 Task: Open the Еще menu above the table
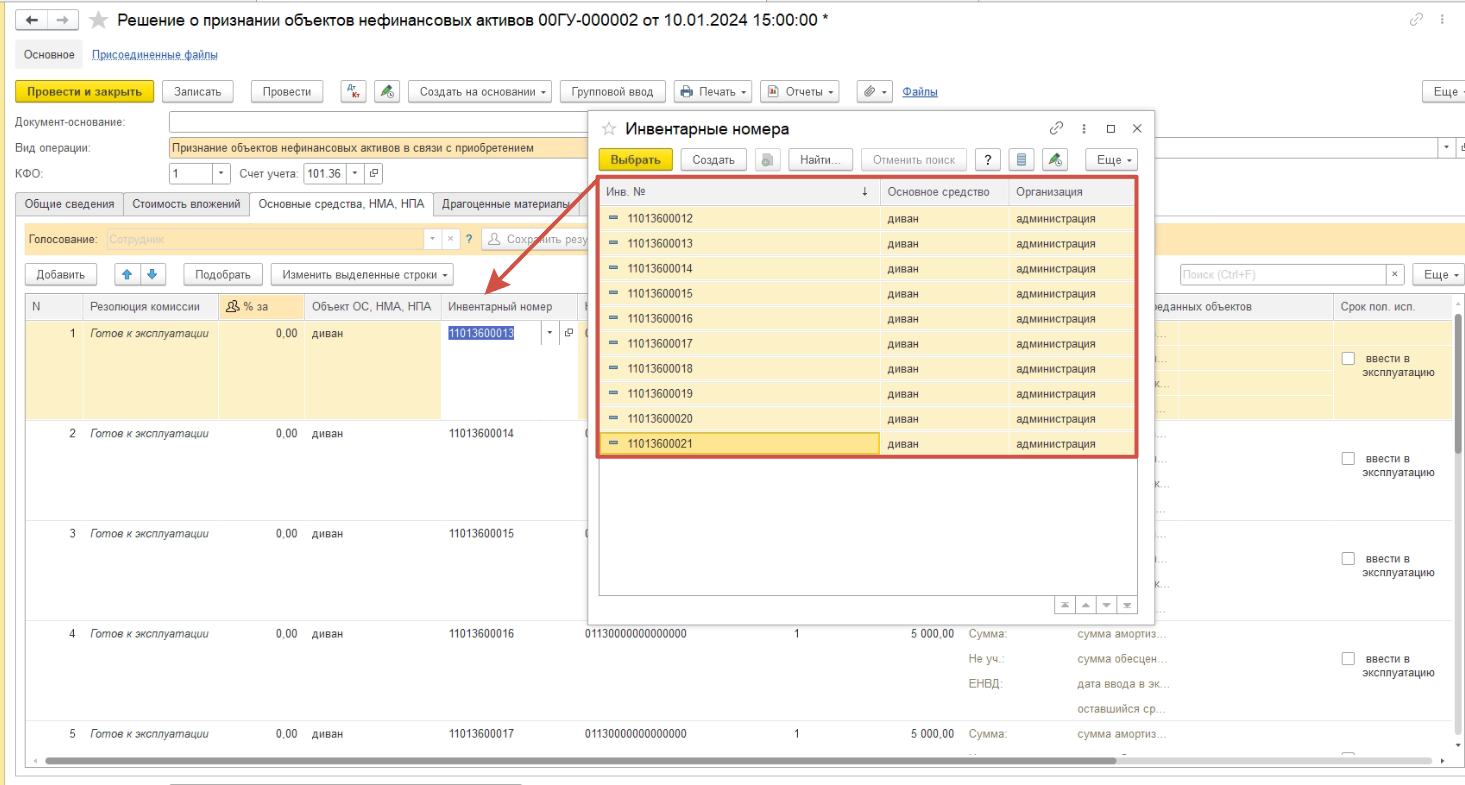point(1438,274)
